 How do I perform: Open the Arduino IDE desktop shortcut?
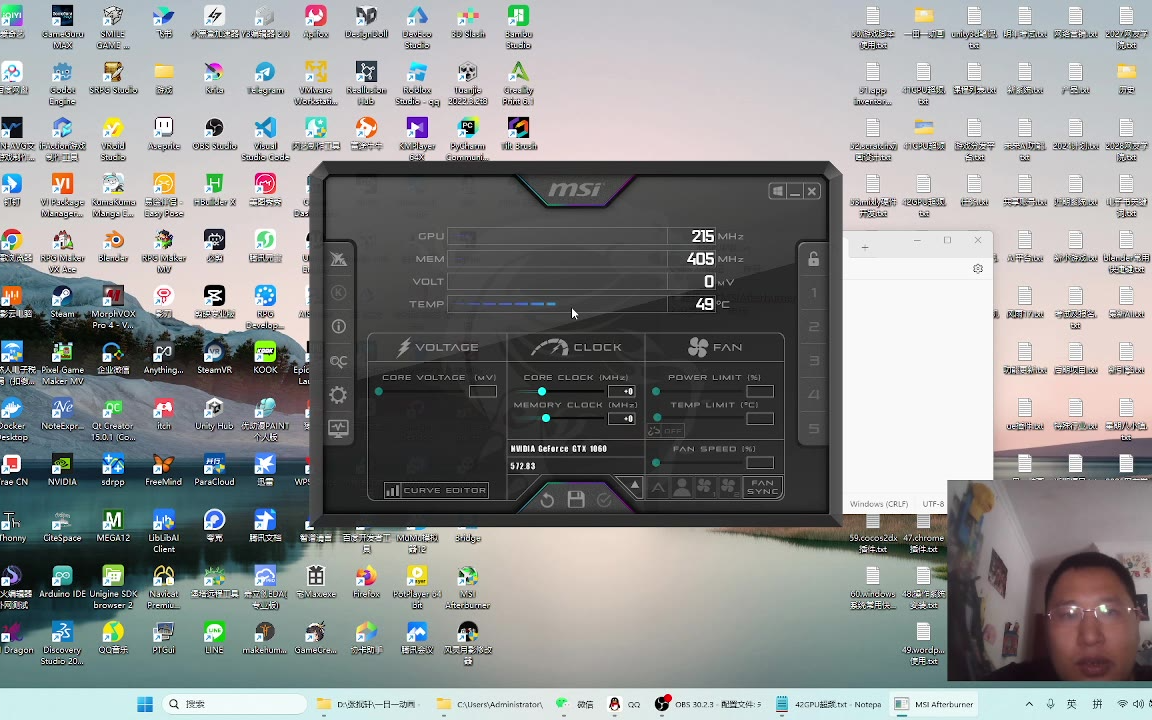pos(62,582)
